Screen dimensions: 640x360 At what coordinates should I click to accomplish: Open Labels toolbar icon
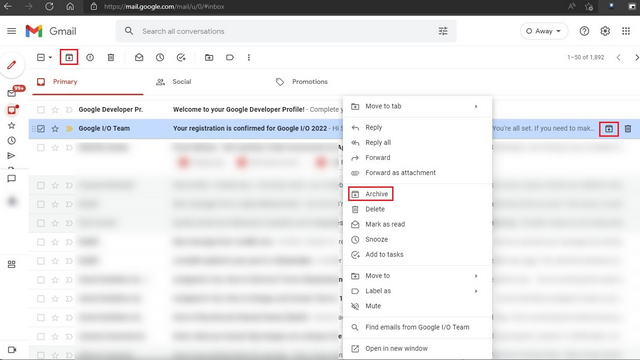point(230,58)
